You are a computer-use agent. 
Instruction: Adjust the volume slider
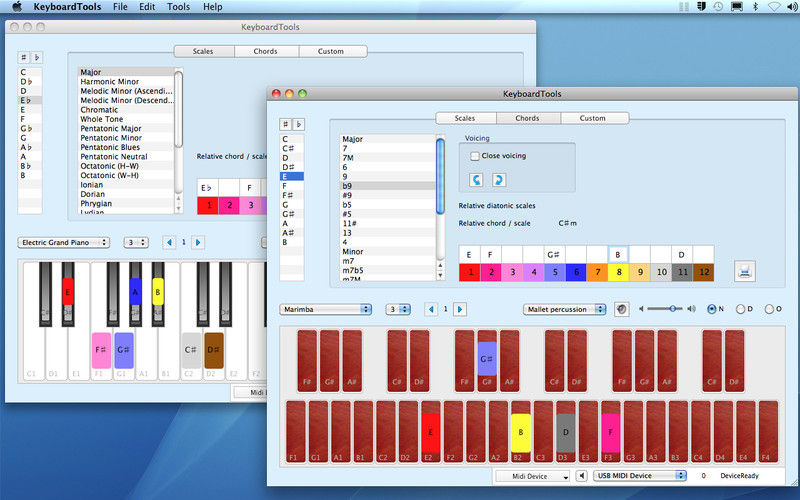(665, 309)
